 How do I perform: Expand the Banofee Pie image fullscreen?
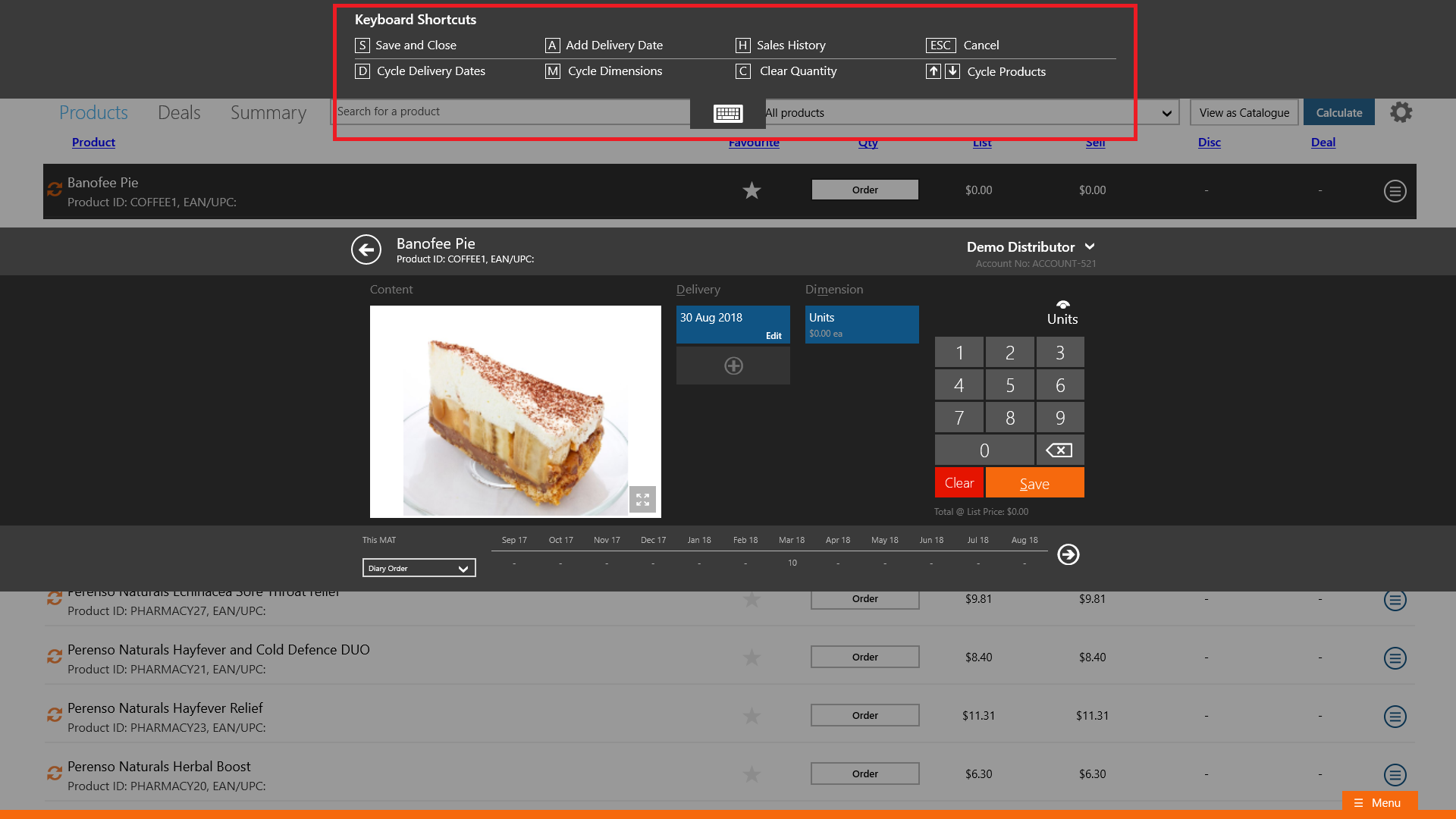642,499
